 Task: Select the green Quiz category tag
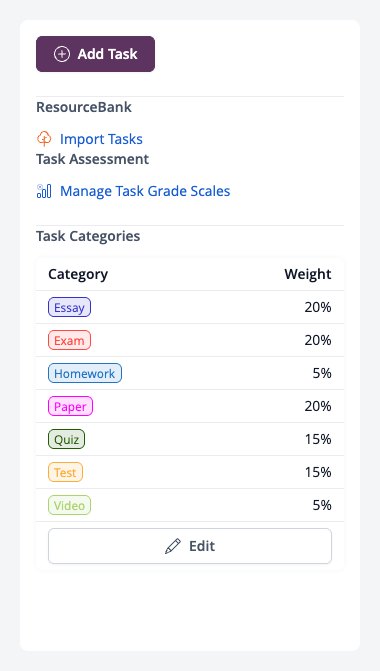coord(66,439)
